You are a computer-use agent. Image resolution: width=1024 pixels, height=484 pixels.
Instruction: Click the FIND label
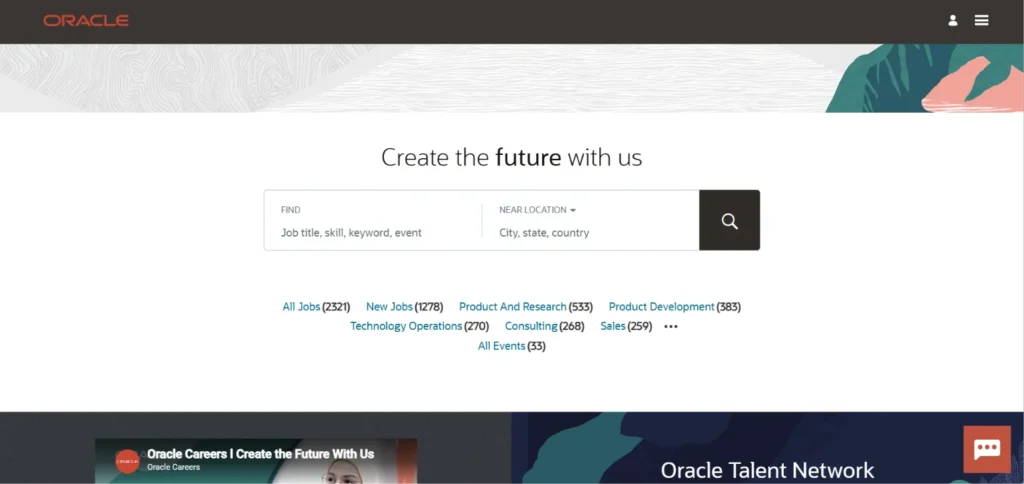pos(291,210)
